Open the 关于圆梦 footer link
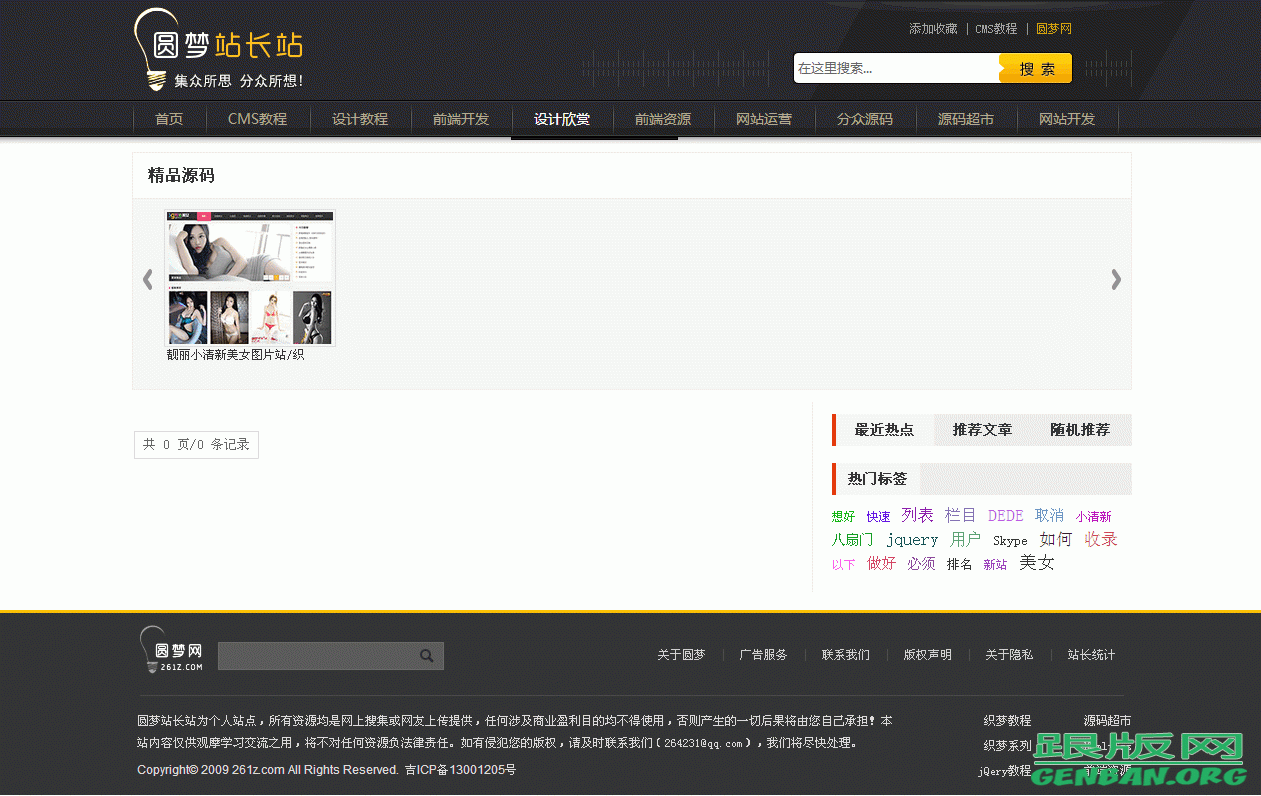The height and width of the screenshot is (796, 1261). (681, 655)
